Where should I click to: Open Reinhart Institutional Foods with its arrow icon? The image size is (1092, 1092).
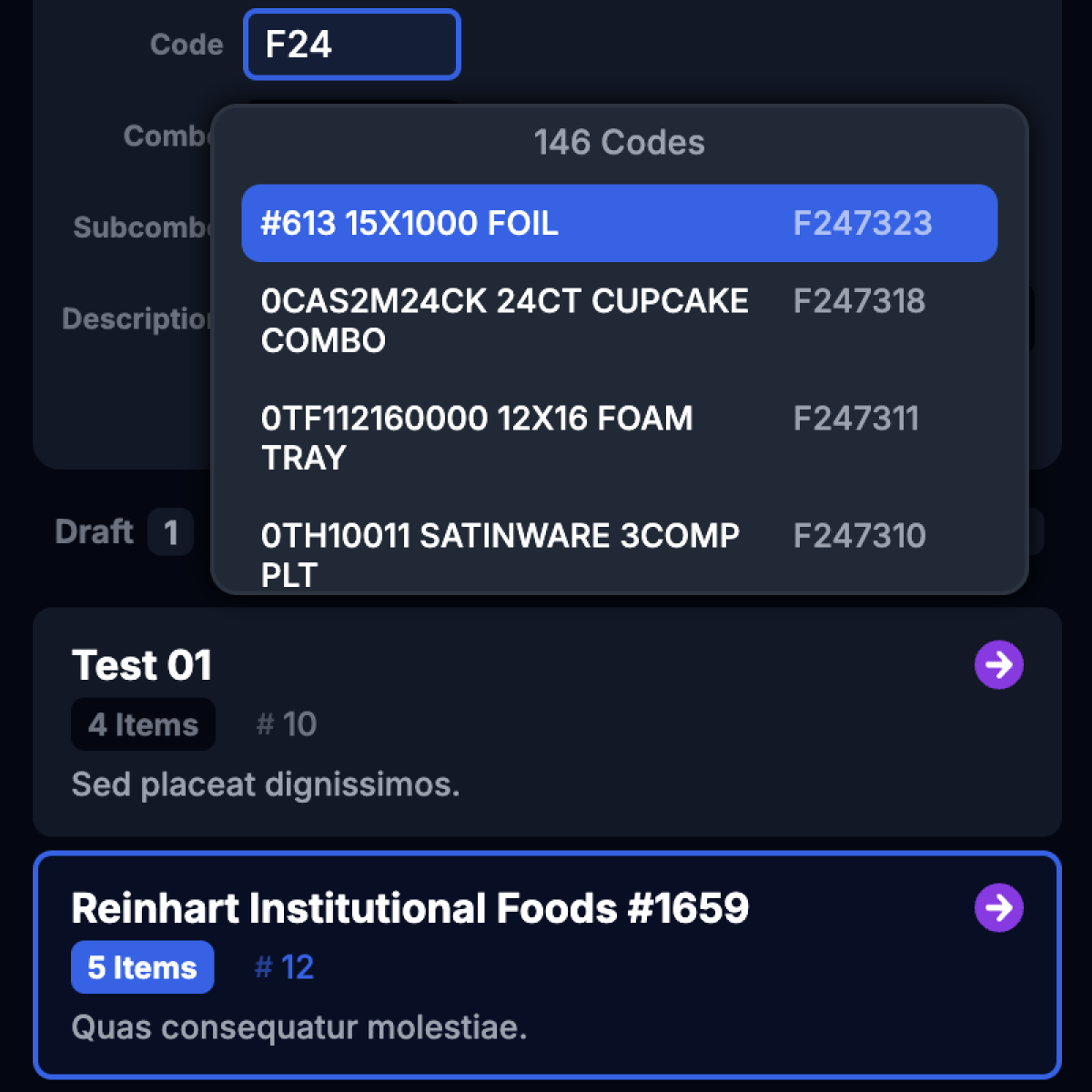[998, 908]
